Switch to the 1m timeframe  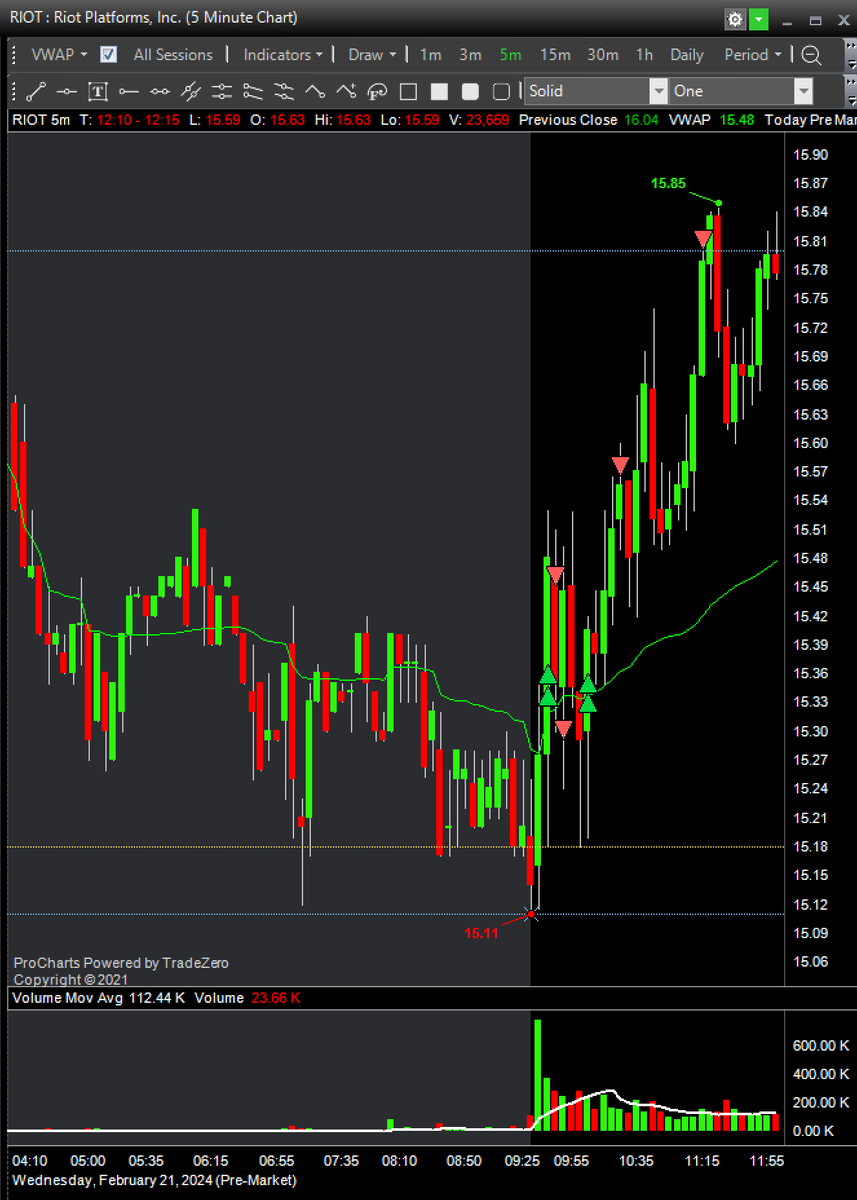point(430,55)
